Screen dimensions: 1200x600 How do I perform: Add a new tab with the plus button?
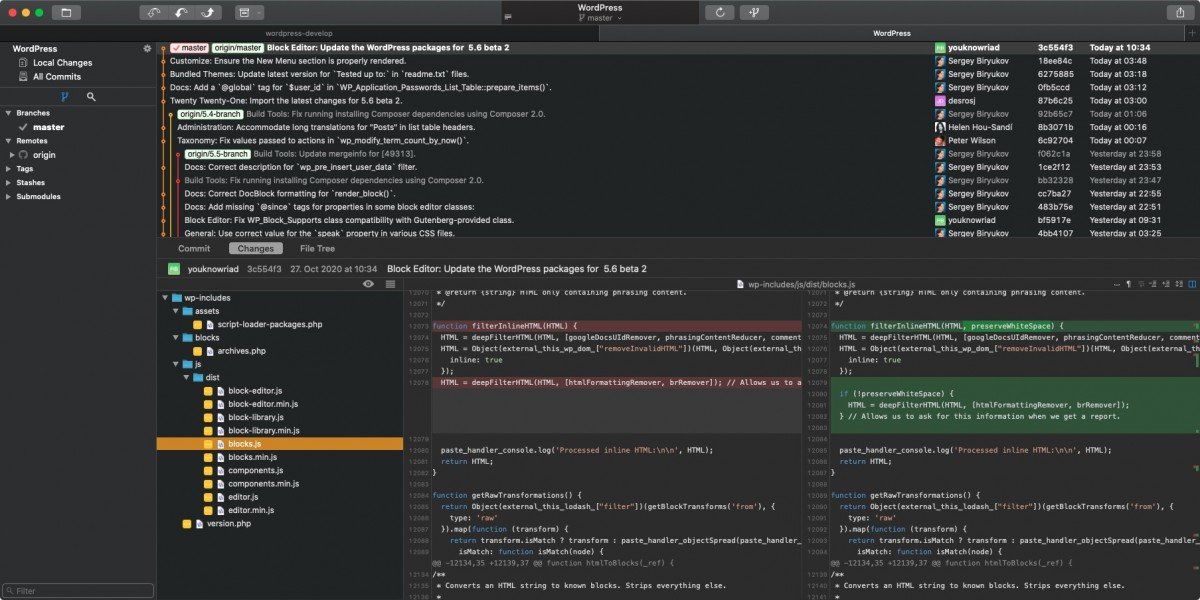point(1192,33)
